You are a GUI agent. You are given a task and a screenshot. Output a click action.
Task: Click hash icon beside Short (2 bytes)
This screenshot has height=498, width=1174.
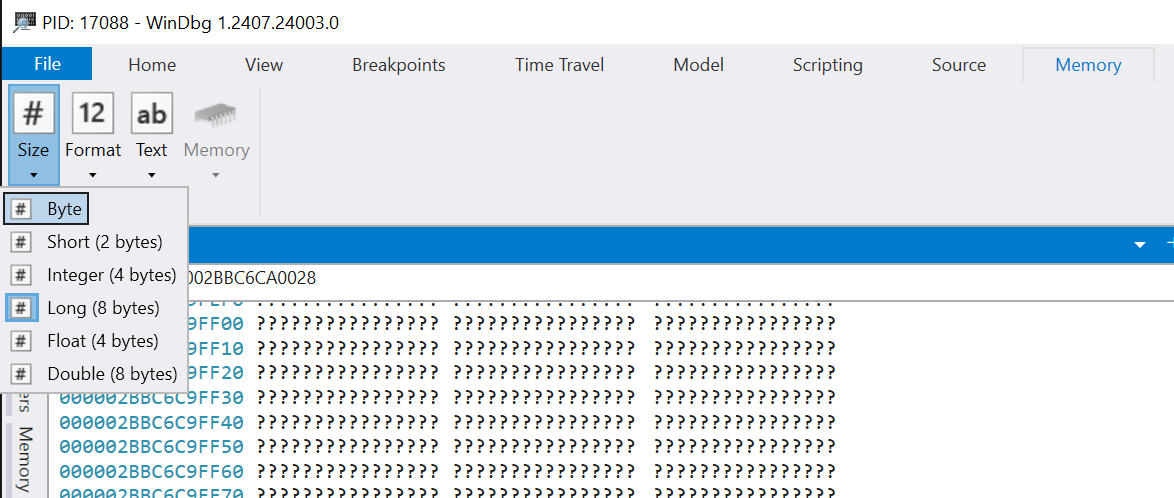coord(22,242)
